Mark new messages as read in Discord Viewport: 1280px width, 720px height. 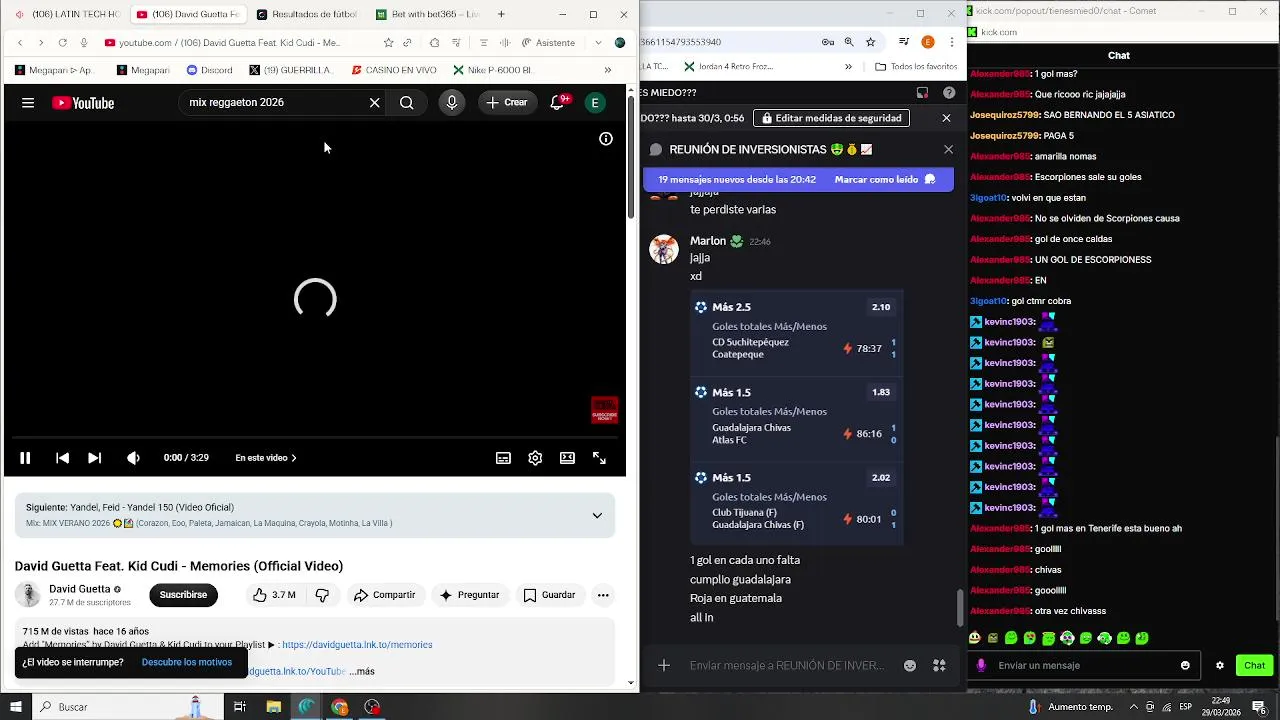point(885,180)
